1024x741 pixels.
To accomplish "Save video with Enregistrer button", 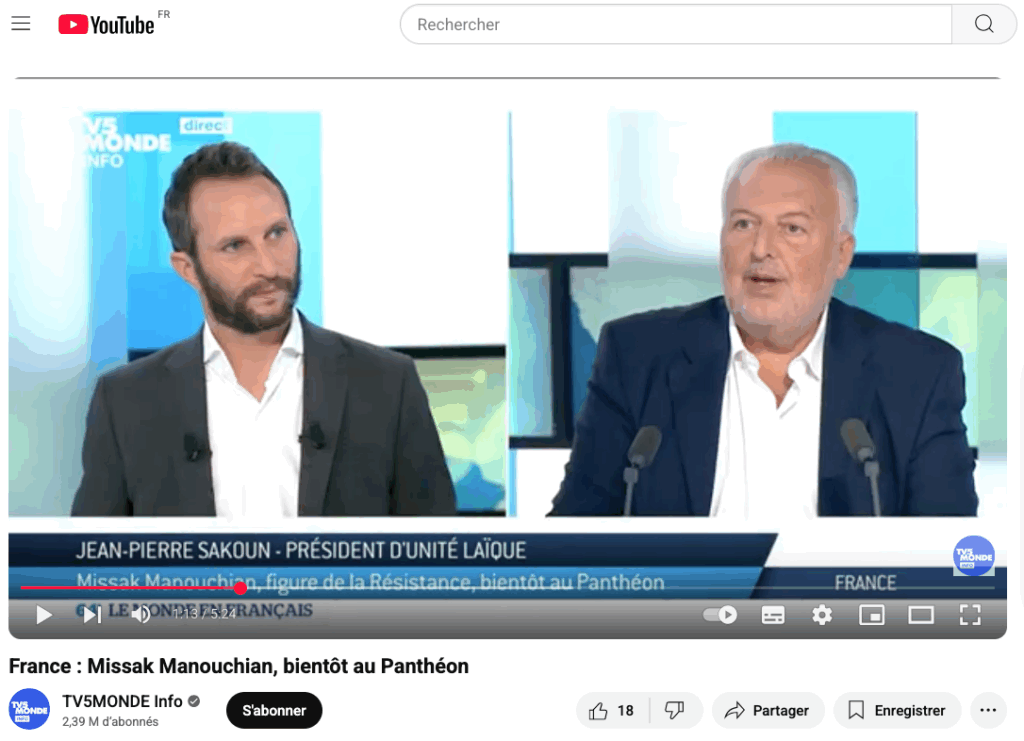I will point(897,710).
